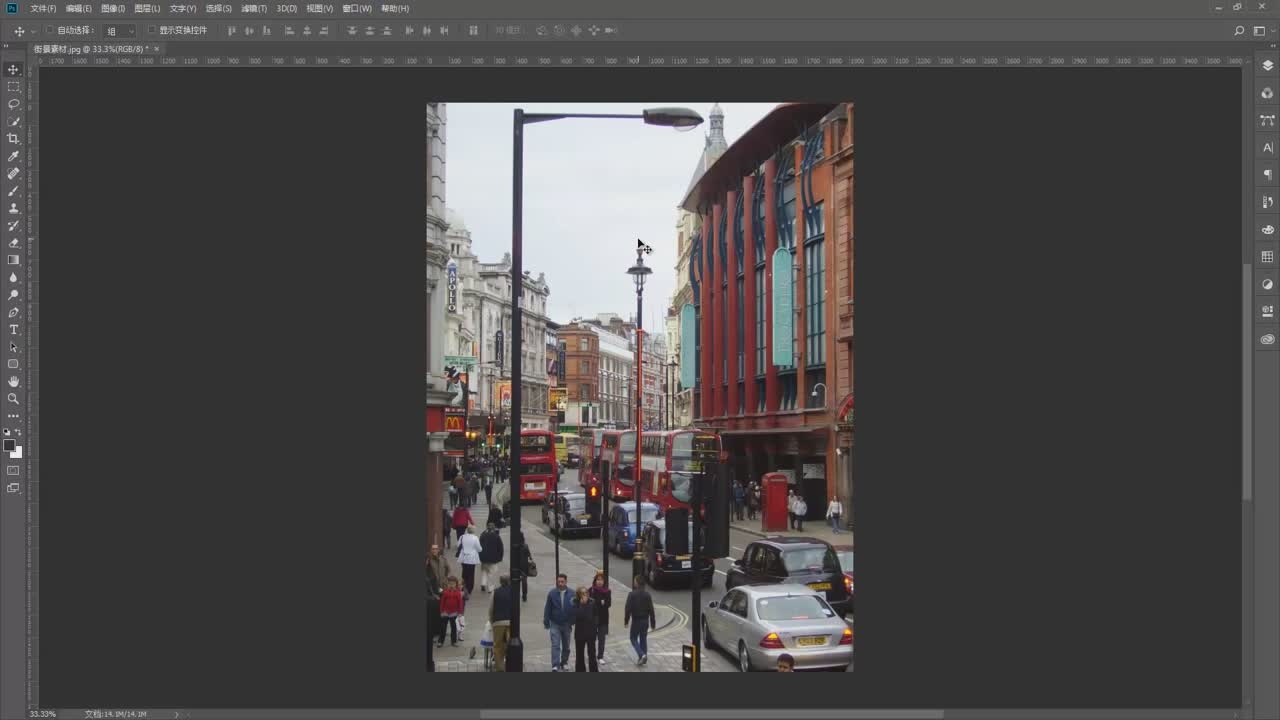Open the Edit Toolbar three-dots button
Viewport: 1280px width, 720px height.
coord(13,415)
